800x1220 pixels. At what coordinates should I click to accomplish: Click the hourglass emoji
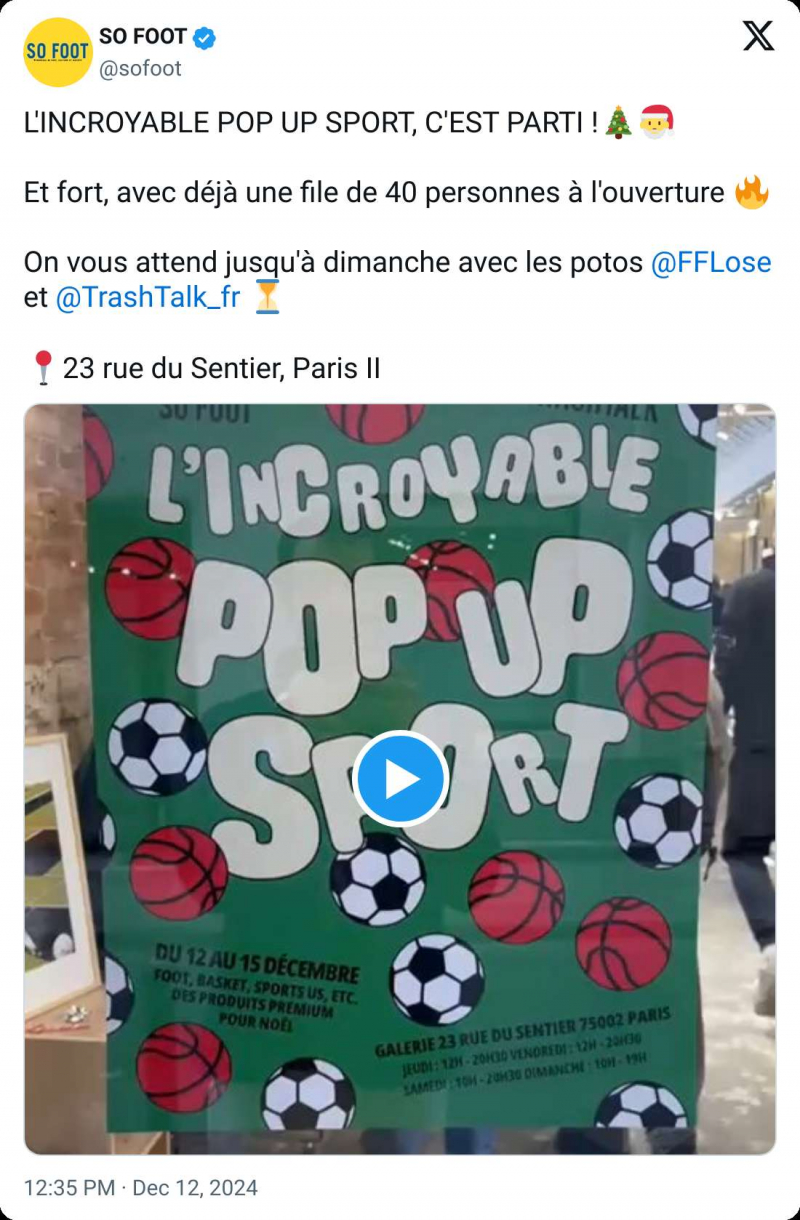click(x=267, y=297)
